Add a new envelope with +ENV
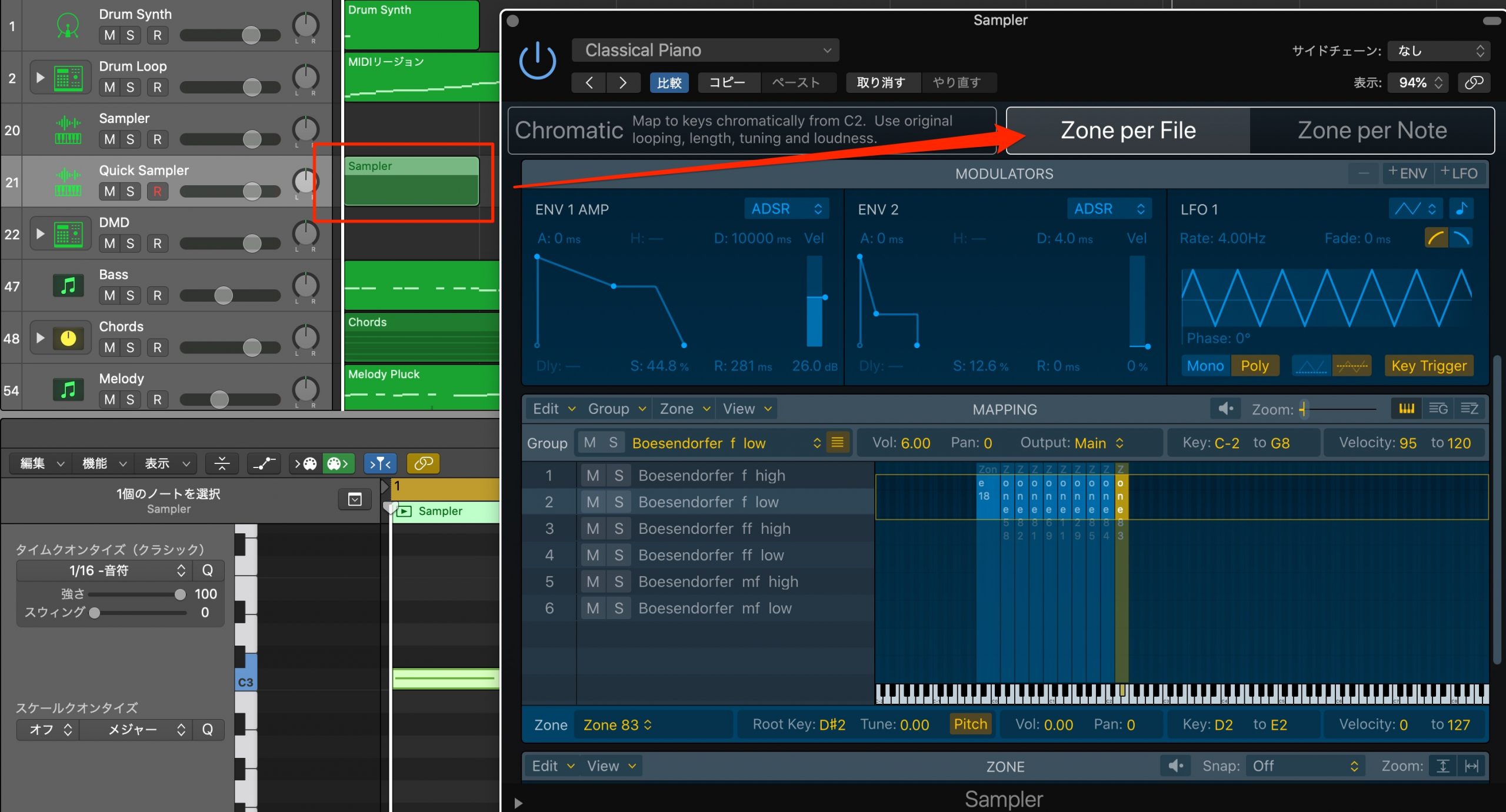The width and height of the screenshot is (1506, 812). pos(1407,173)
